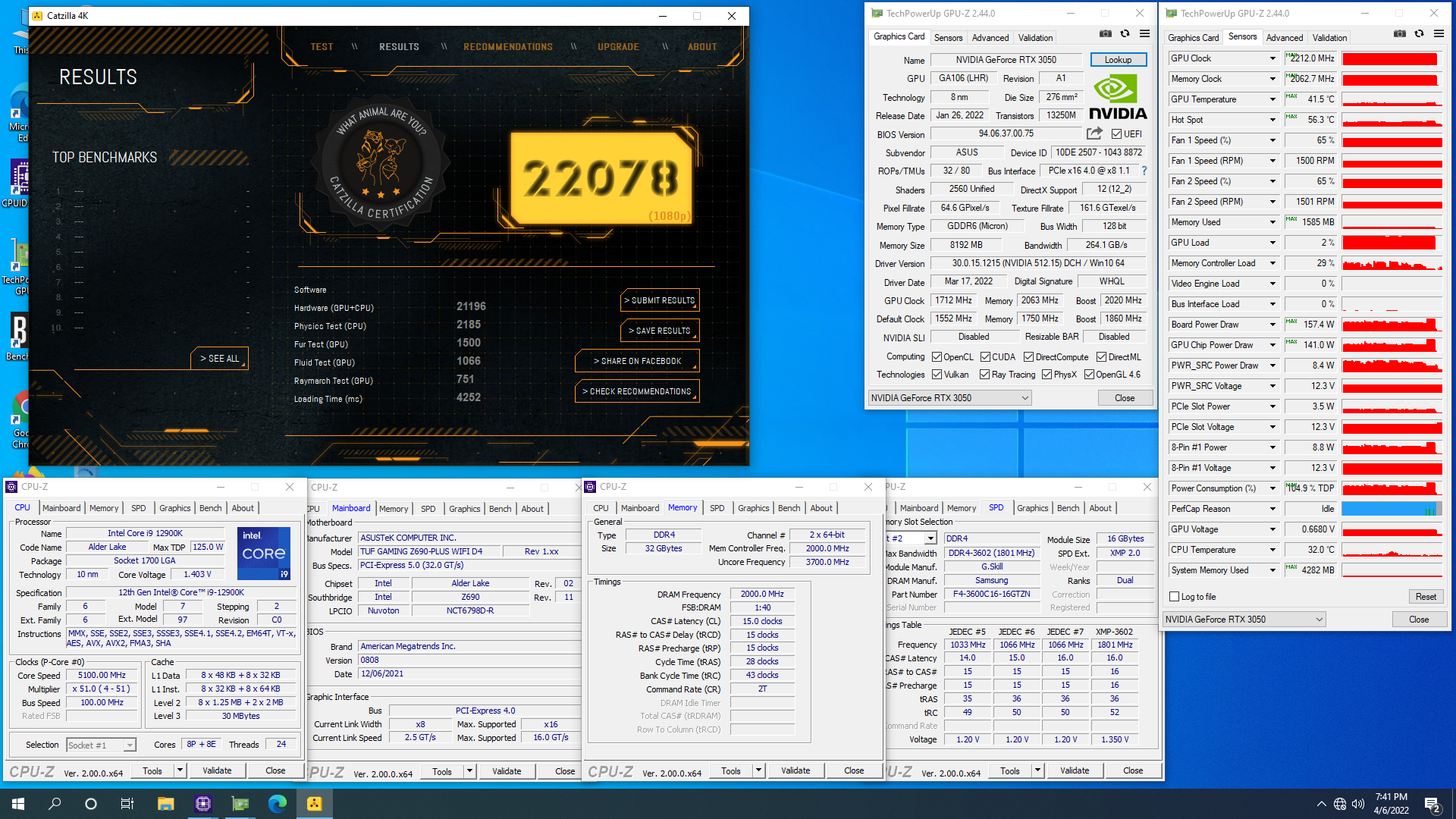Image resolution: width=1456 pixels, height=819 pixels.
Task: Click the refresh icon in GPU-Z Graphics Card window
Action: coord(1125,34)
